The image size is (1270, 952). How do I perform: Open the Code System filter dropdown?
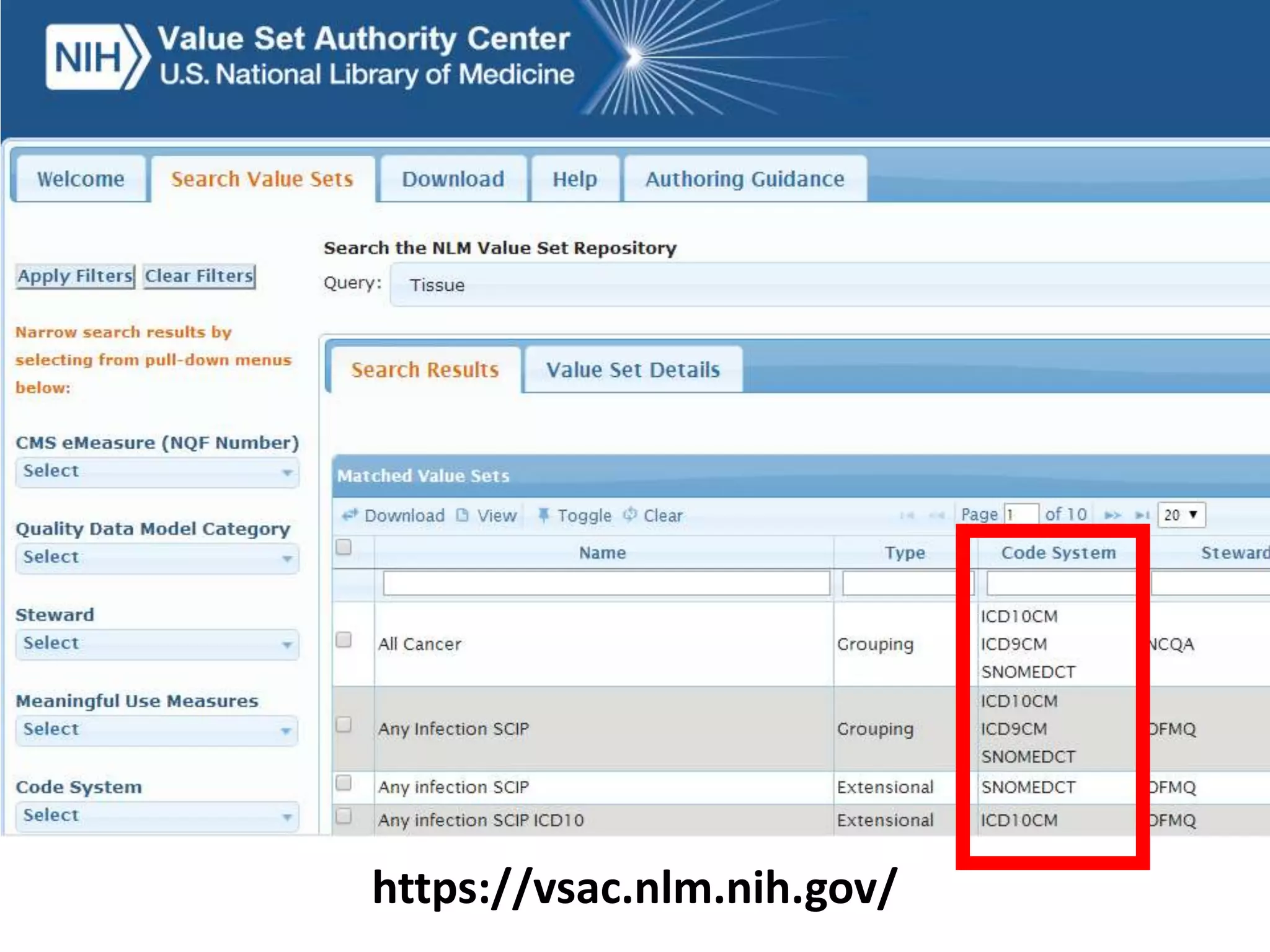tap(157, 816)
